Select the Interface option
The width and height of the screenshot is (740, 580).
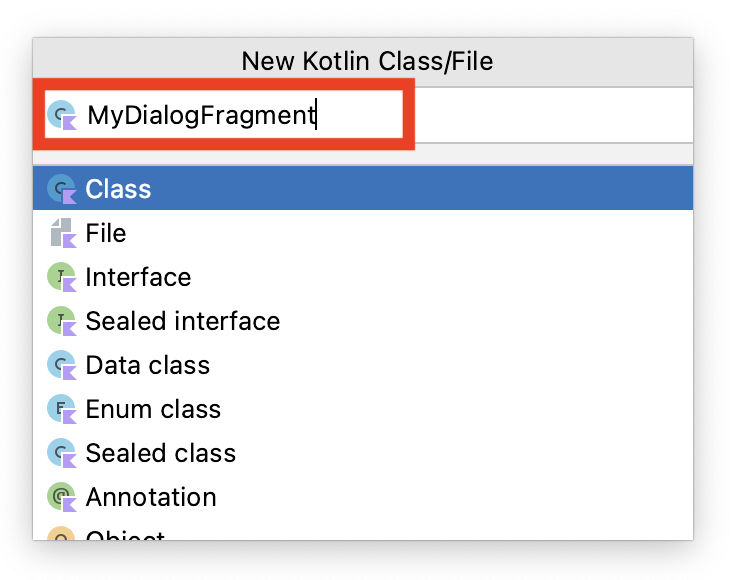click(x=363, y=277)
